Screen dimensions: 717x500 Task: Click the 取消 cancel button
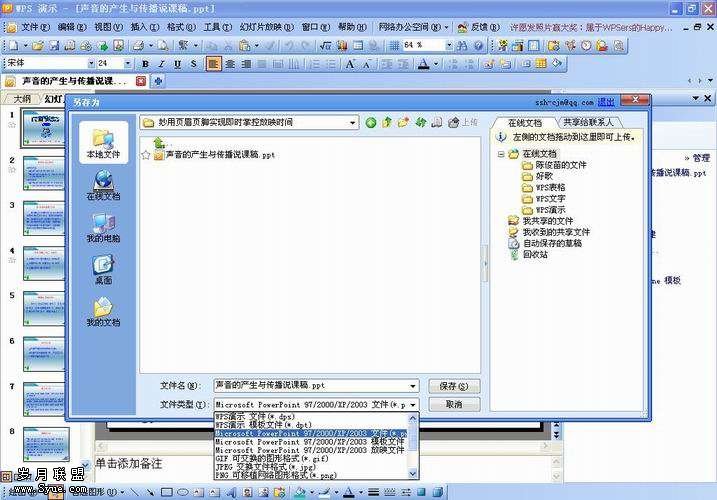pyautogui.click(x=454, y=404)
